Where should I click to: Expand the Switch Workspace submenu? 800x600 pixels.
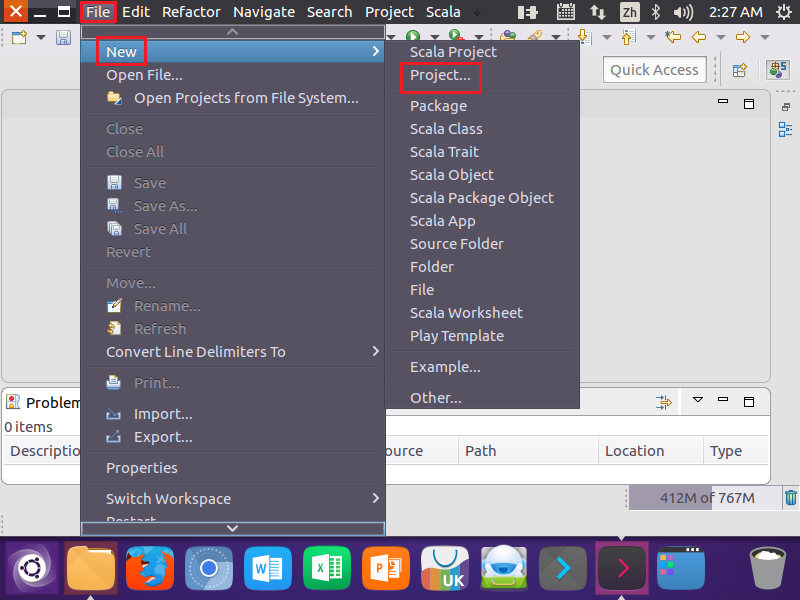click(232, 498)
